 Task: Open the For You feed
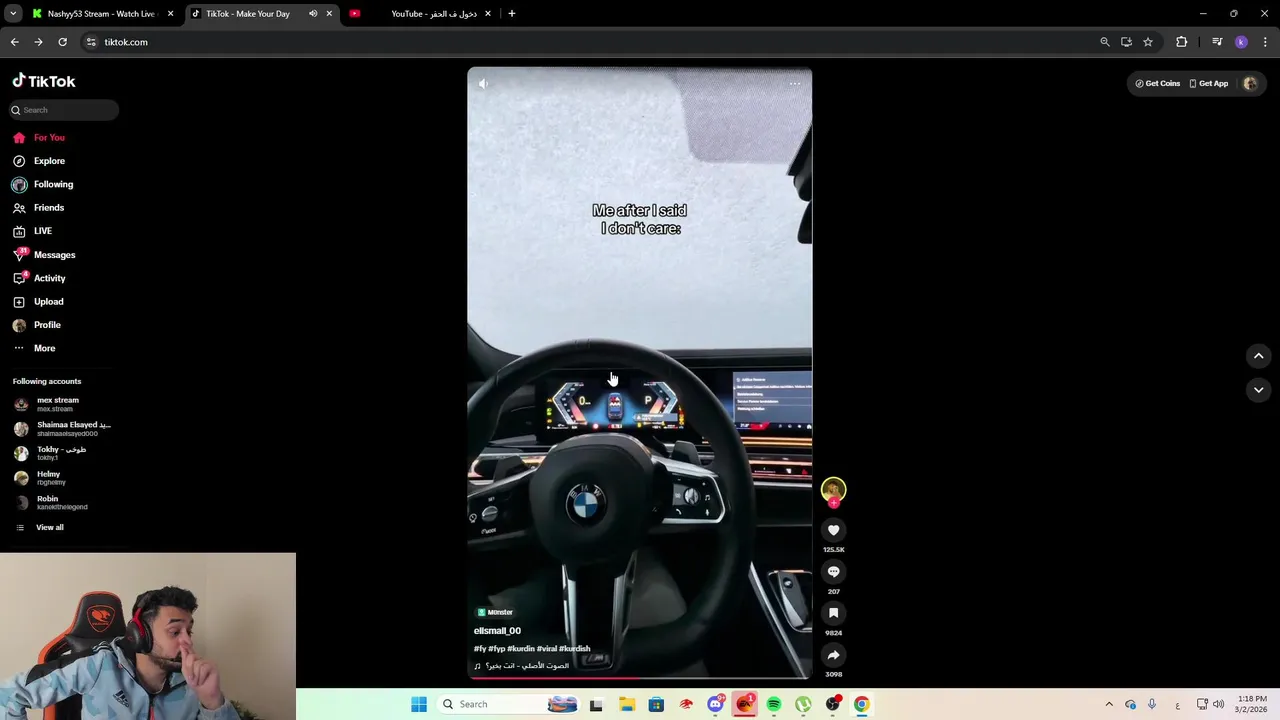point(39,137)
